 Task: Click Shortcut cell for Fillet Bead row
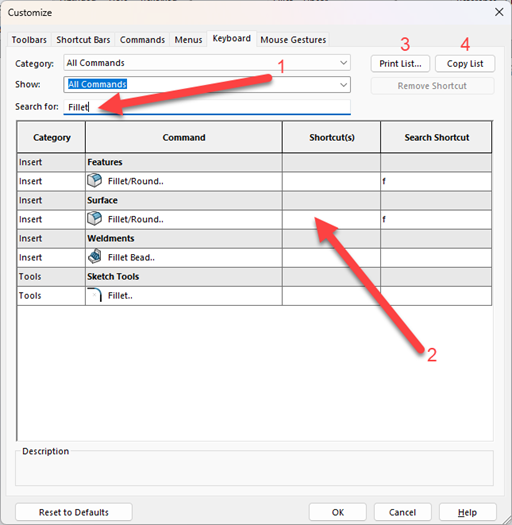tap(331, 257)
